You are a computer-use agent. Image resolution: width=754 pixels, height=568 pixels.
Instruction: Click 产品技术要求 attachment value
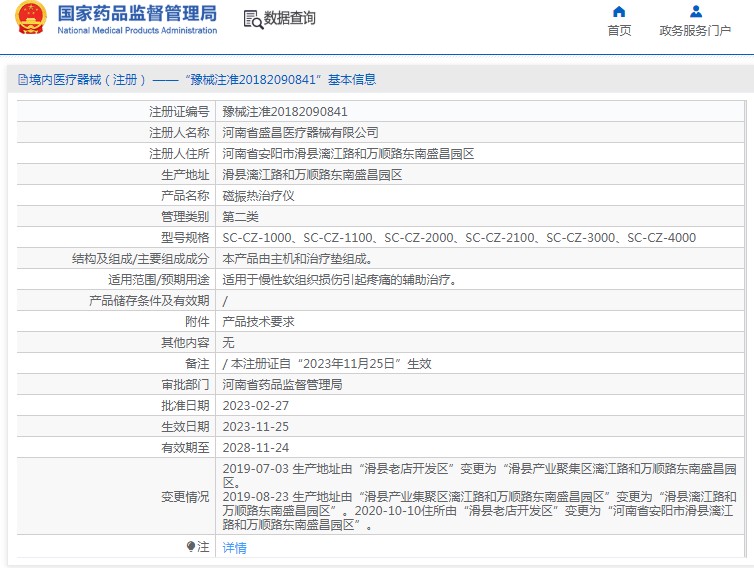pos(259,322)
